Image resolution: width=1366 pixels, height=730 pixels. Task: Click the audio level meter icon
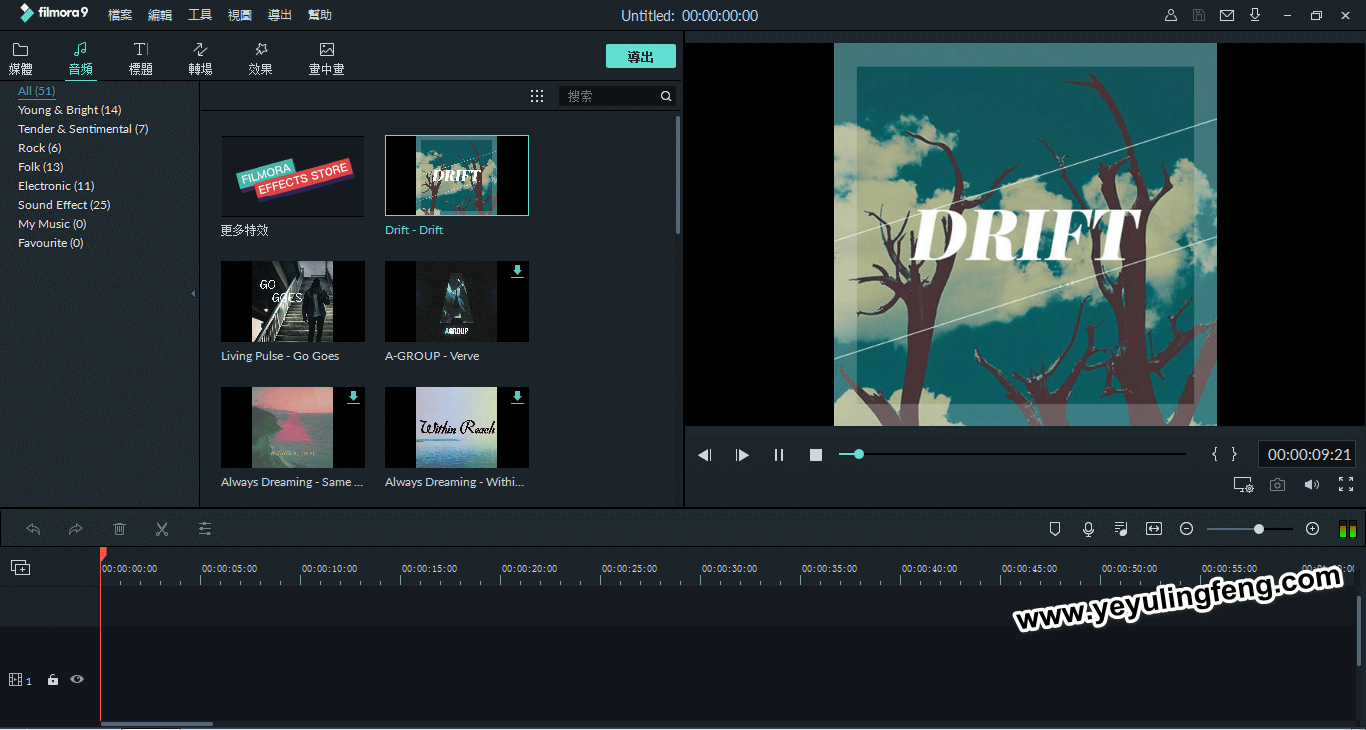click(1347, 529)
